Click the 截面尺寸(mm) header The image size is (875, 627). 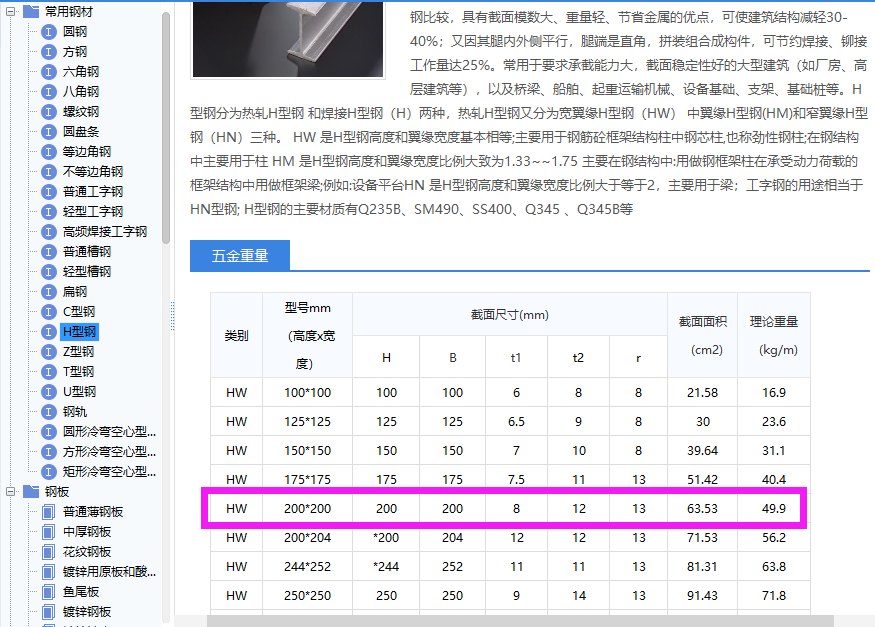point(509,315)
